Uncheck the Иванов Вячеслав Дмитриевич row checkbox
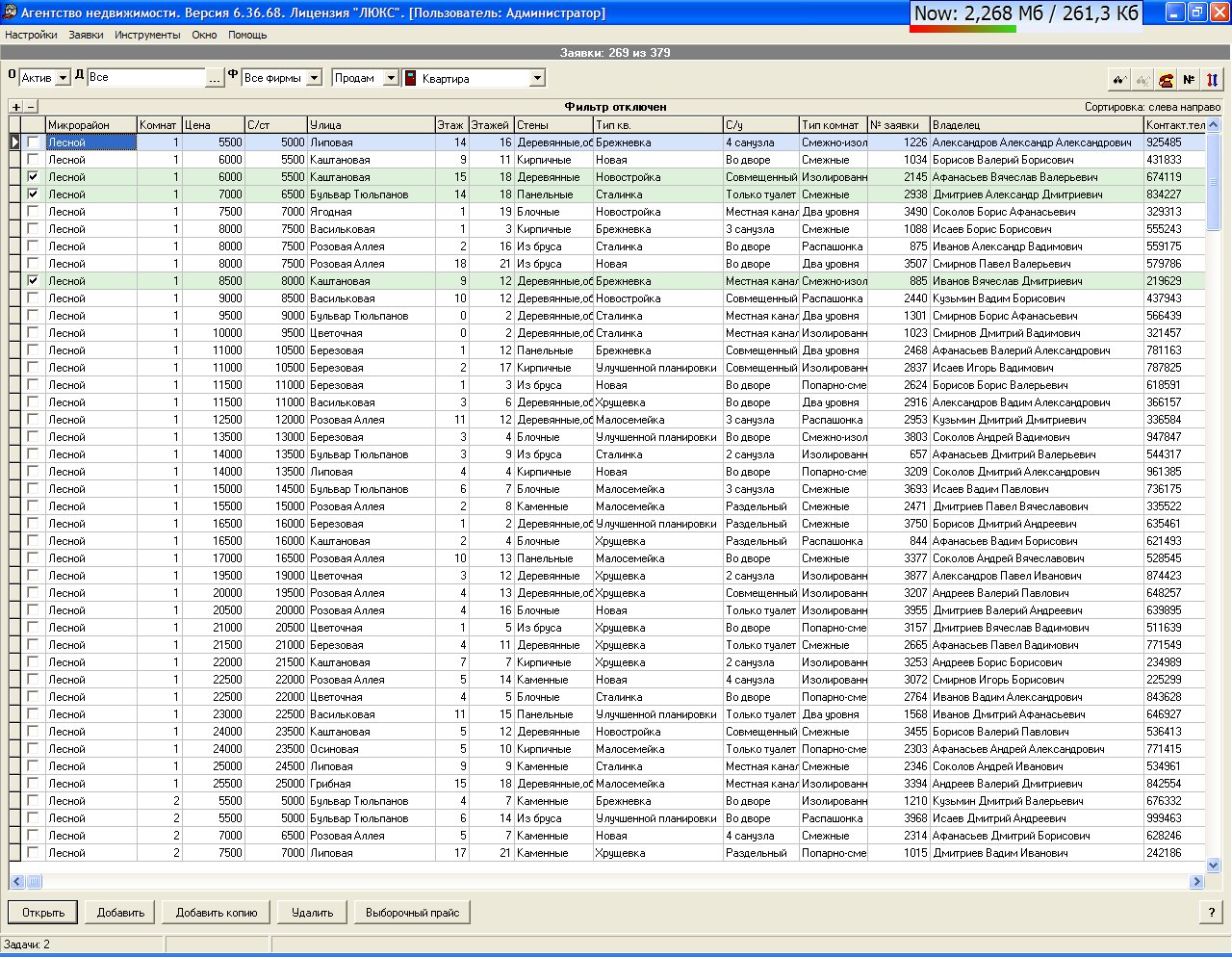1232x957 pixels. [x=34, y=281]
